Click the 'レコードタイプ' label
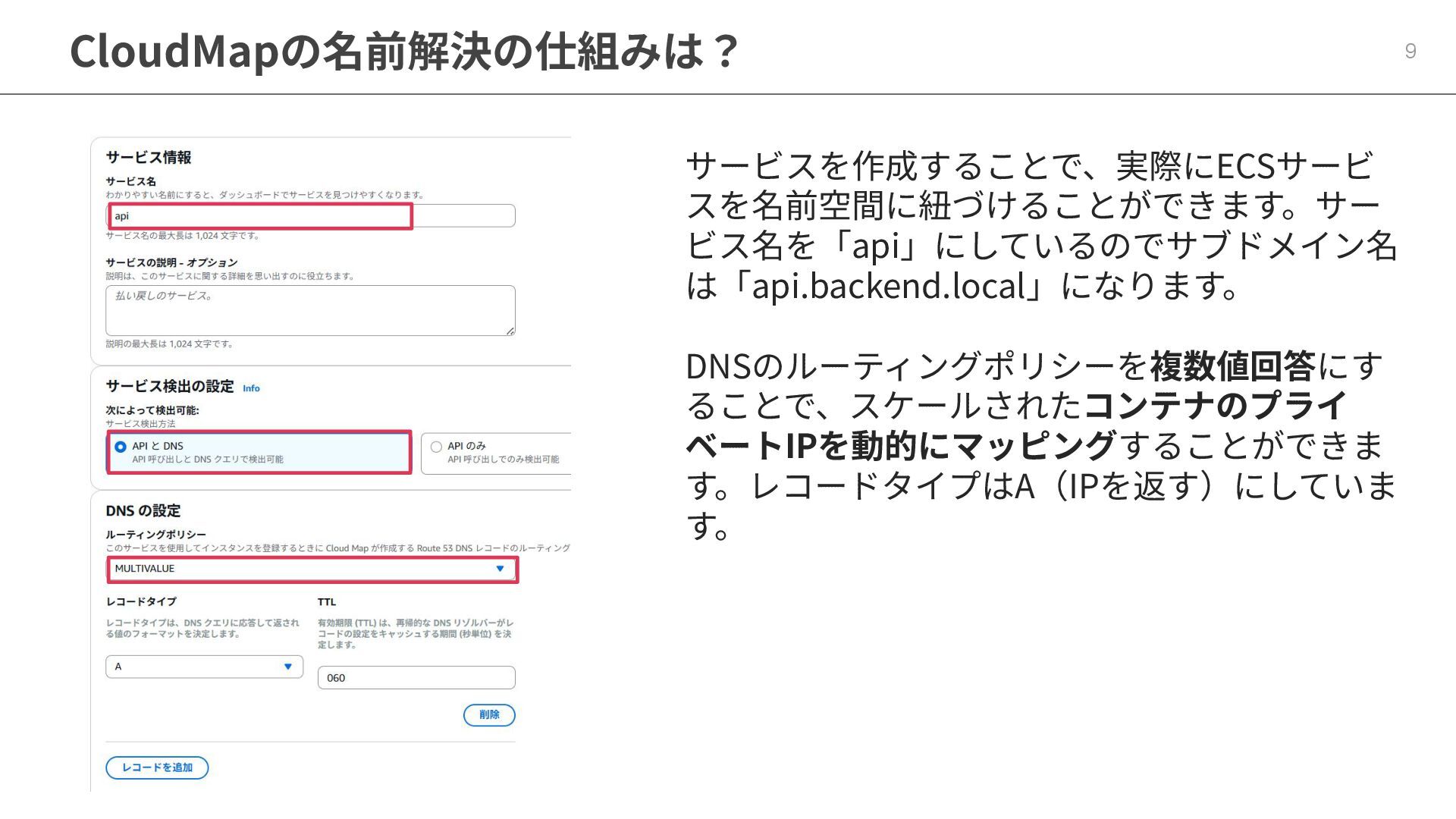Viewport: 1456px width, 819px height. point(141,601)
